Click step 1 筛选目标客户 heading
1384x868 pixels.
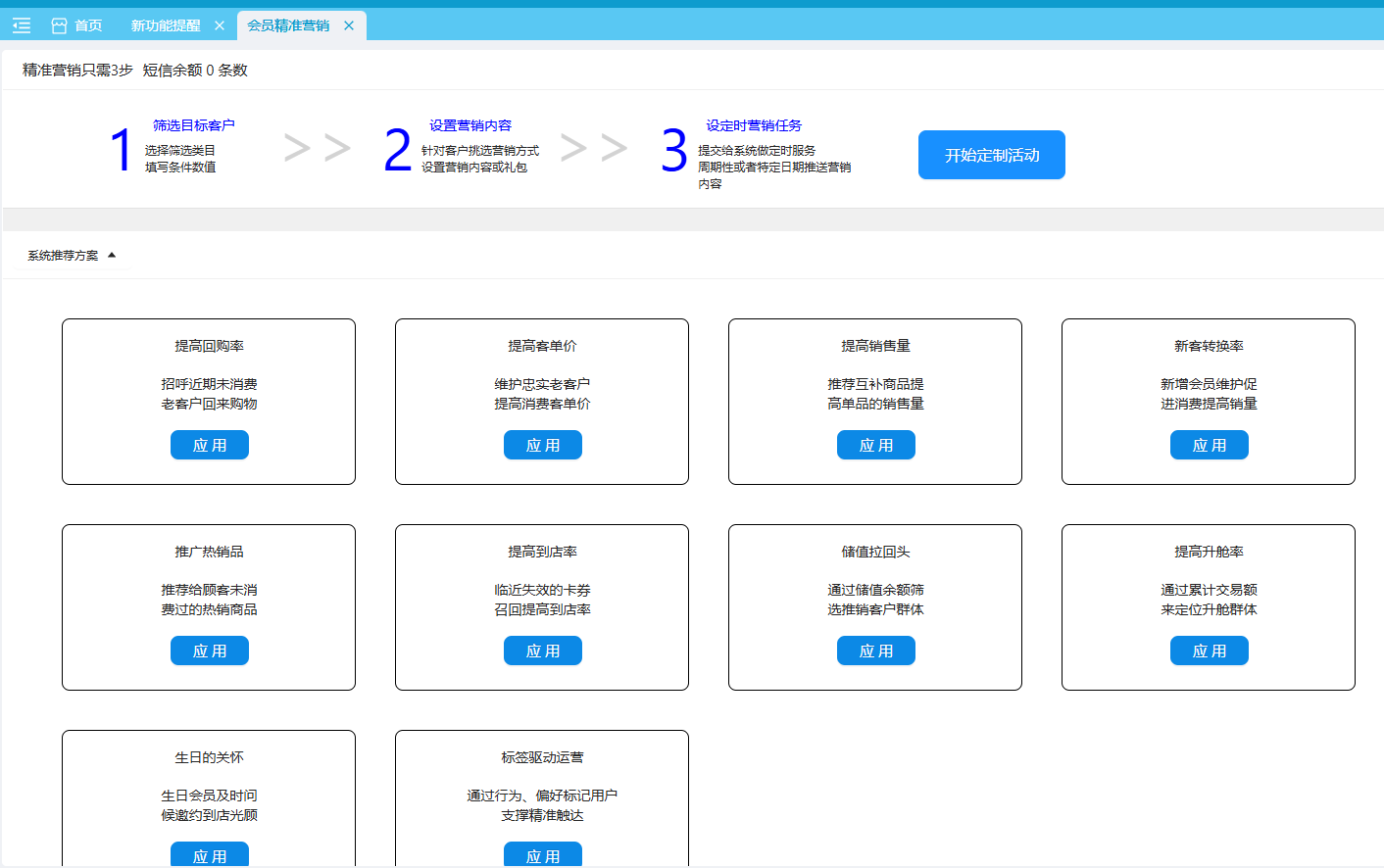(x=193, y=125)
